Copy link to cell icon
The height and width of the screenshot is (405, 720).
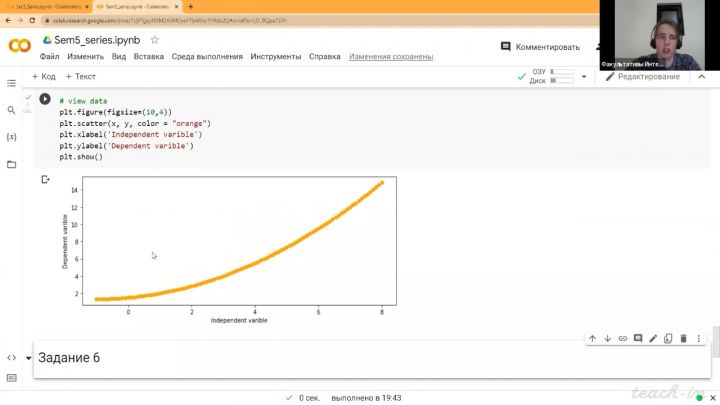tap(623, 339)
